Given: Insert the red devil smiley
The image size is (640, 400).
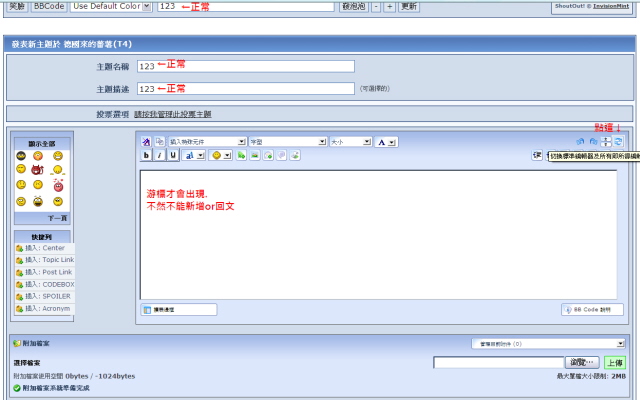Looking at the screenshot, I should tap(37, 169).
